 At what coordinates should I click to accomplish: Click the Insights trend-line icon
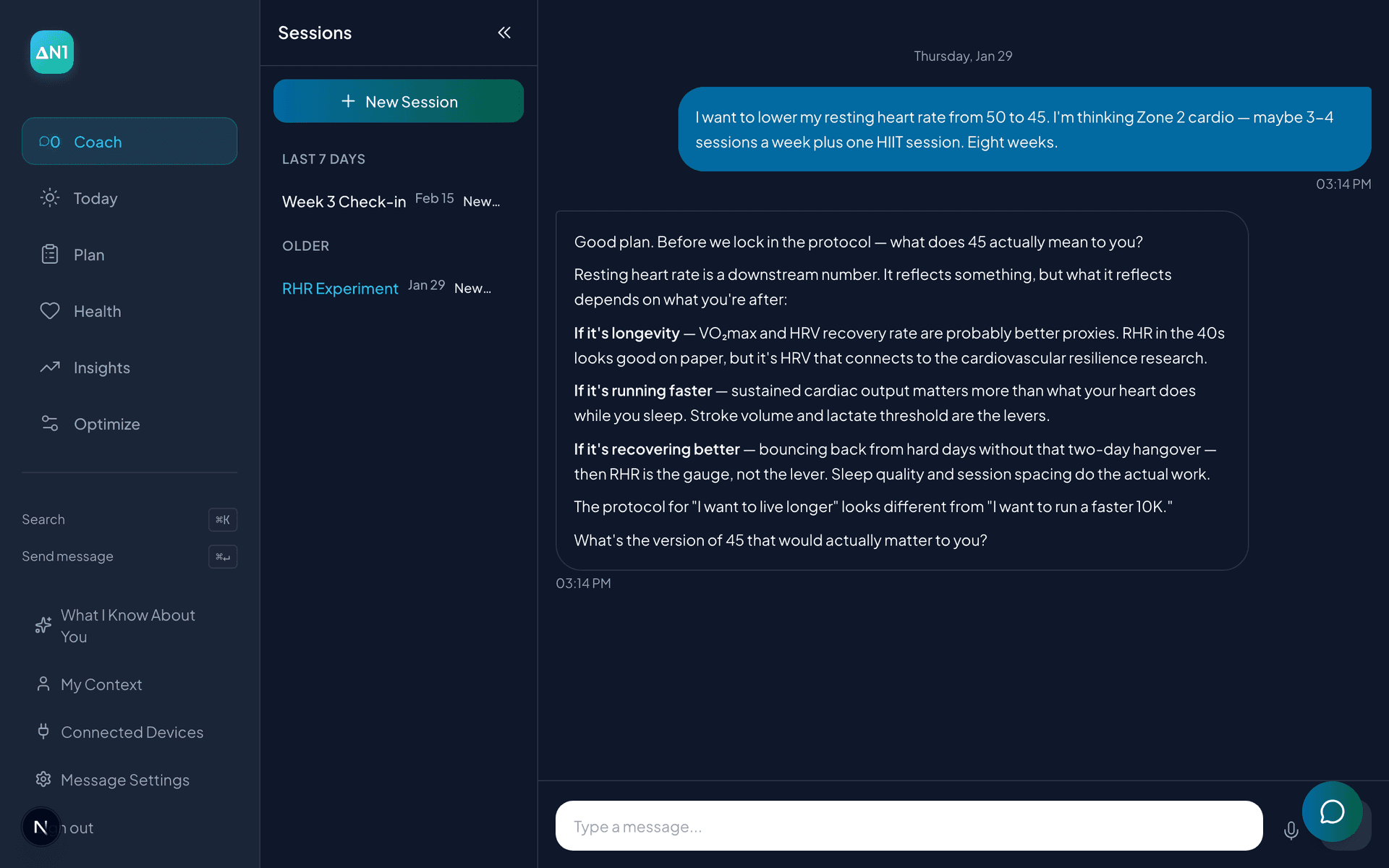click(50, 367)
